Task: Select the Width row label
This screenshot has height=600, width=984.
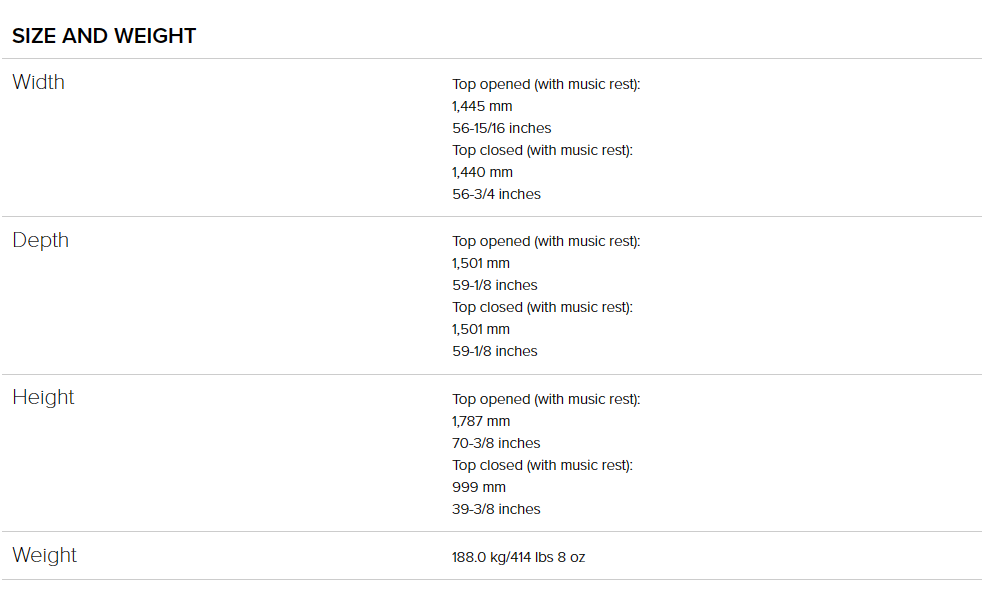Action: pos(38,82)
